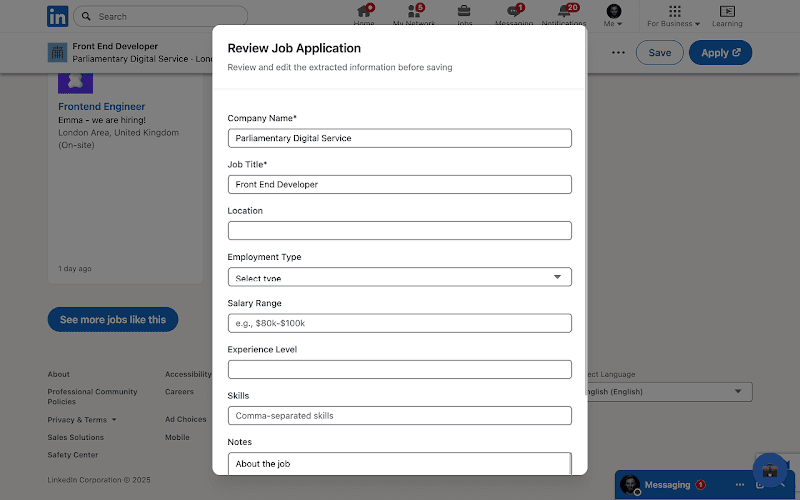Screen dimensions: 800x500
Task: Open the Learning icon
Action: click(x=727, y=12)
